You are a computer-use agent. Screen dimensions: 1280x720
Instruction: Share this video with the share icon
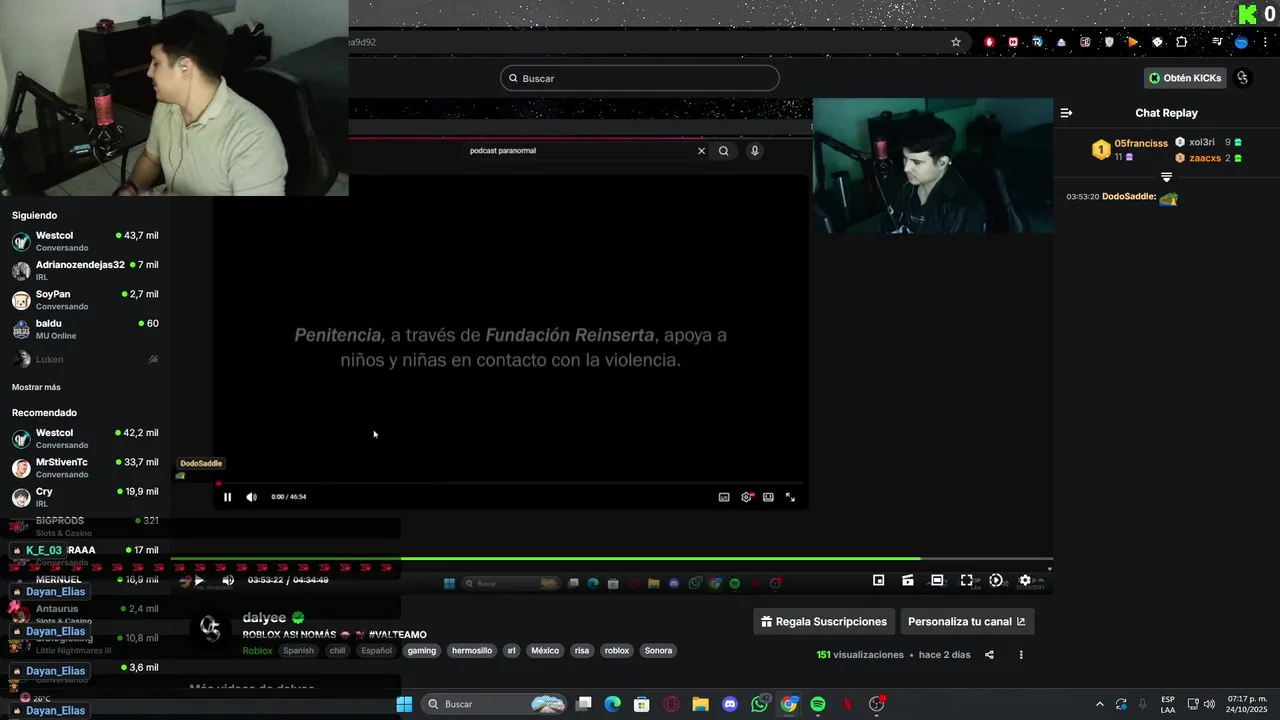pyautogui.click(x=989, y=655)
